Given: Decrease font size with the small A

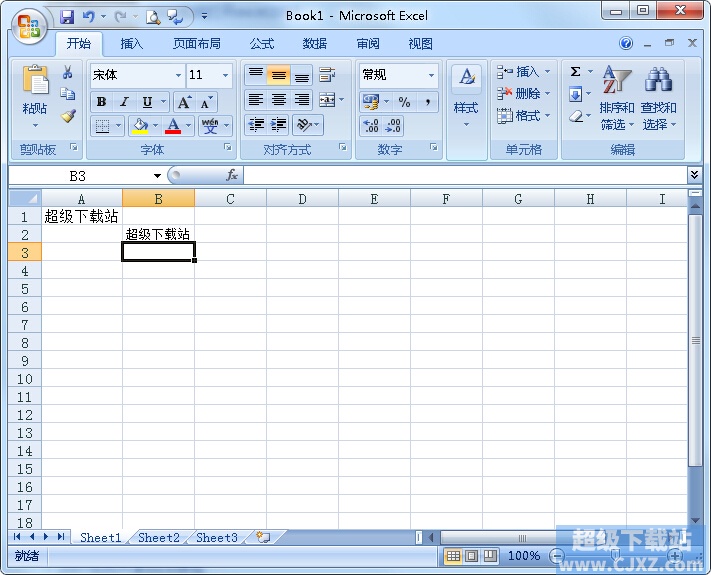Looking at the screenshot, I should click(206, 102).
